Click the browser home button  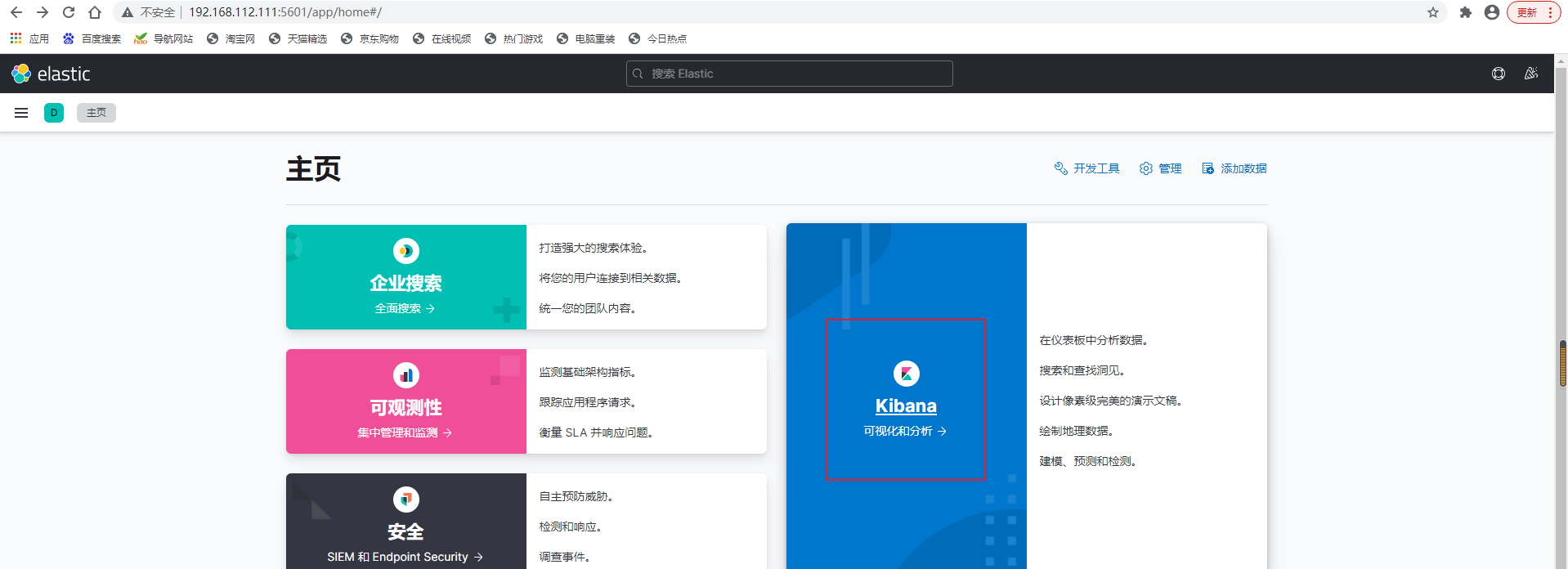click(95, 12)
